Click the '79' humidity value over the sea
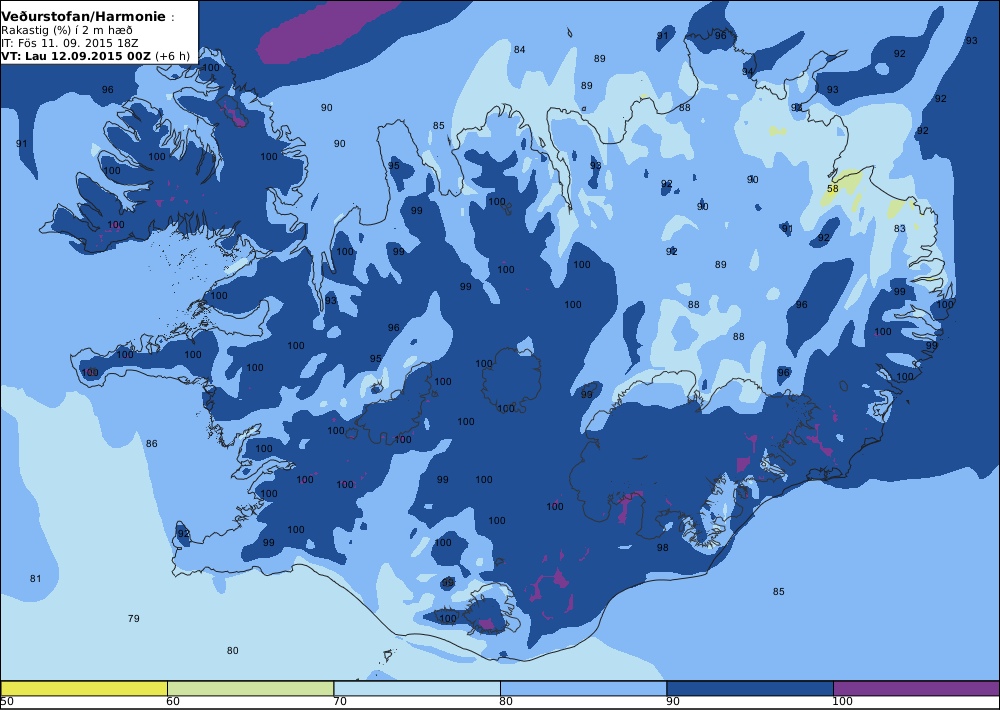 pos(133,618)
